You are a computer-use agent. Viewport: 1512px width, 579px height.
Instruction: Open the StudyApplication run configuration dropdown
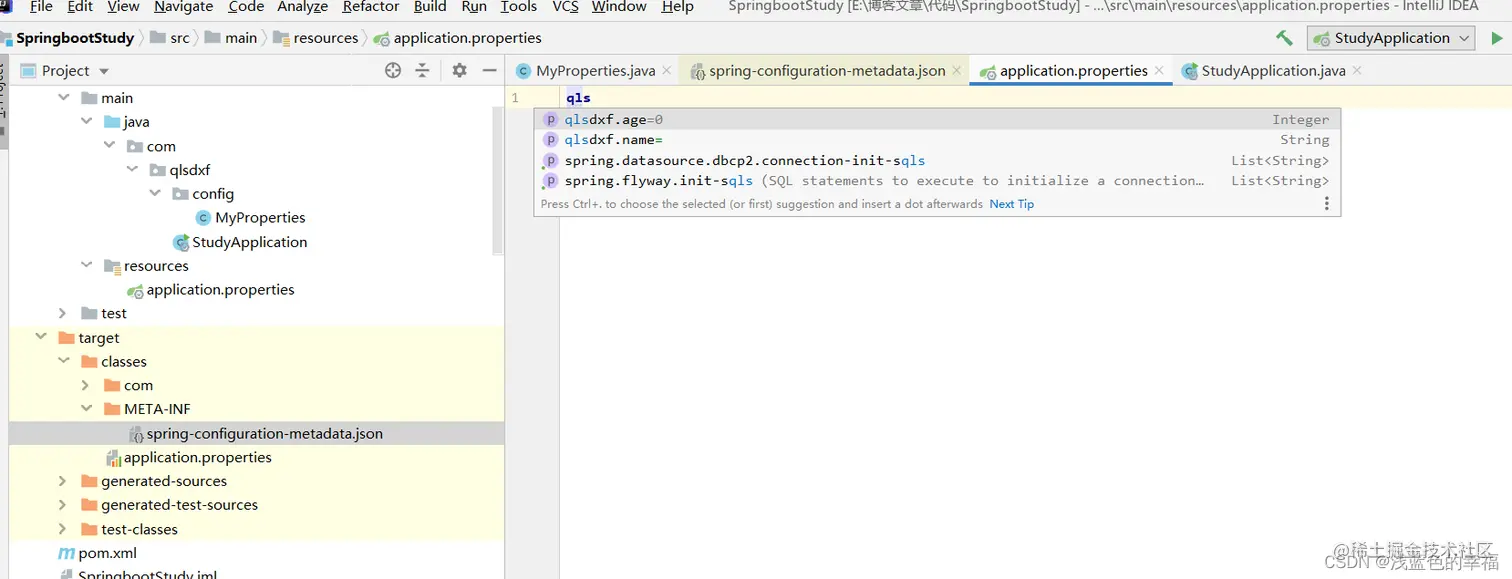pyautogui.click(x=1463, y=37)
